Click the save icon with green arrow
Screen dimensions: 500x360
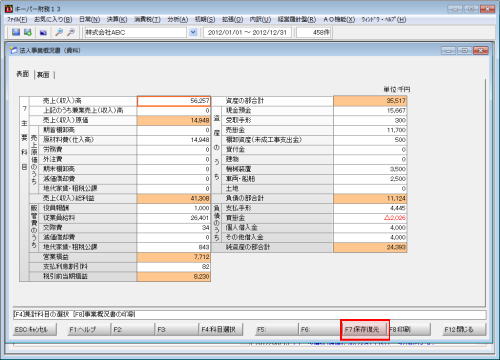[28, 32]
